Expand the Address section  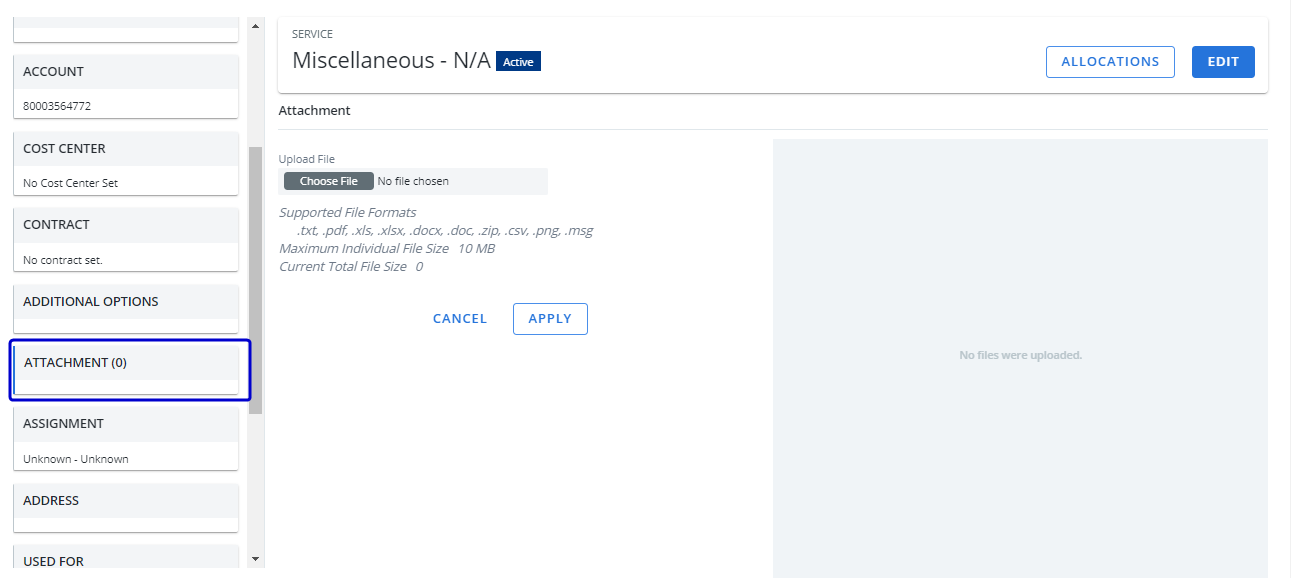coord(125,501)
